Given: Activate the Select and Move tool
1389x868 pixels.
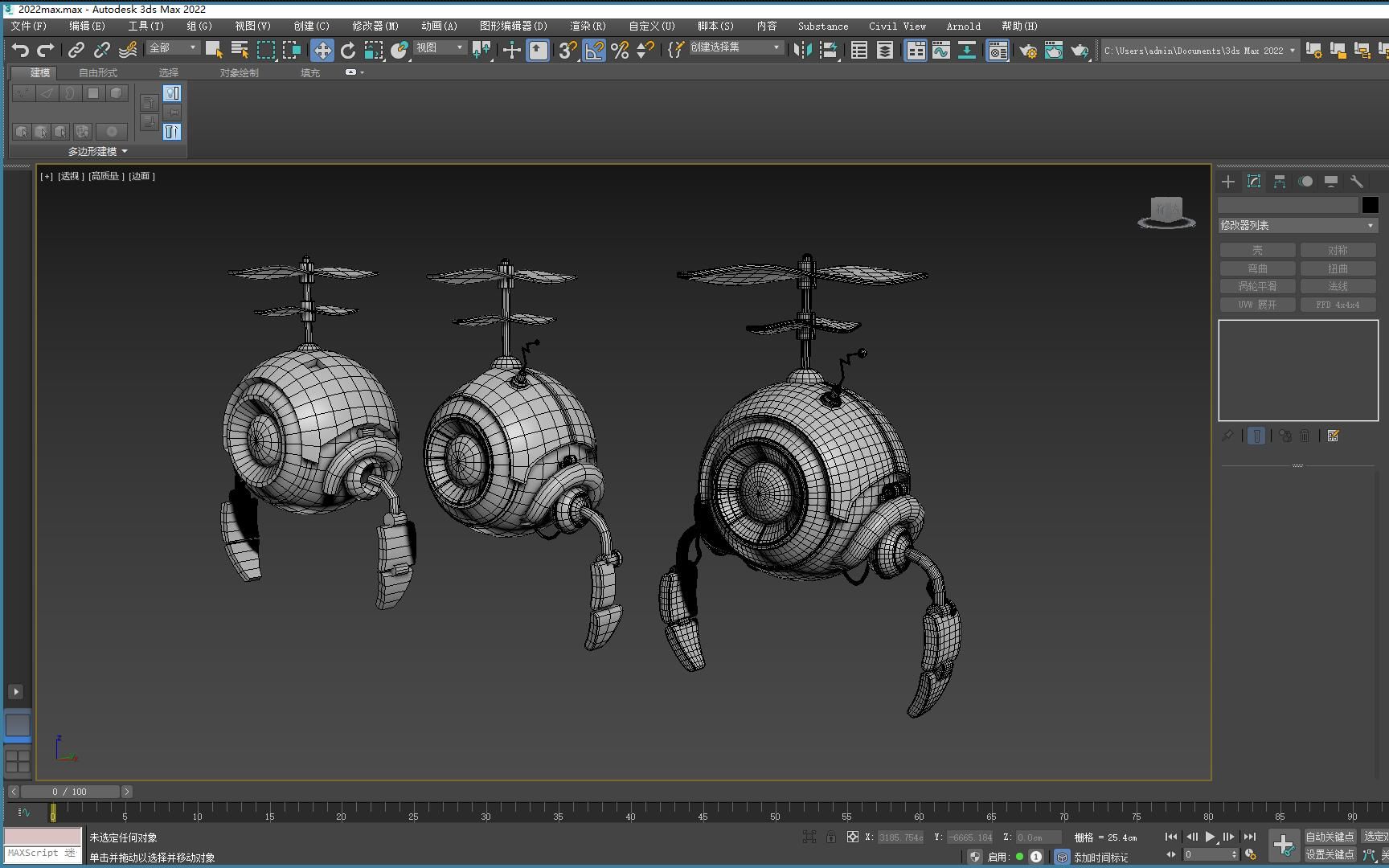Looking at the screenshot, I should [322, 51].
